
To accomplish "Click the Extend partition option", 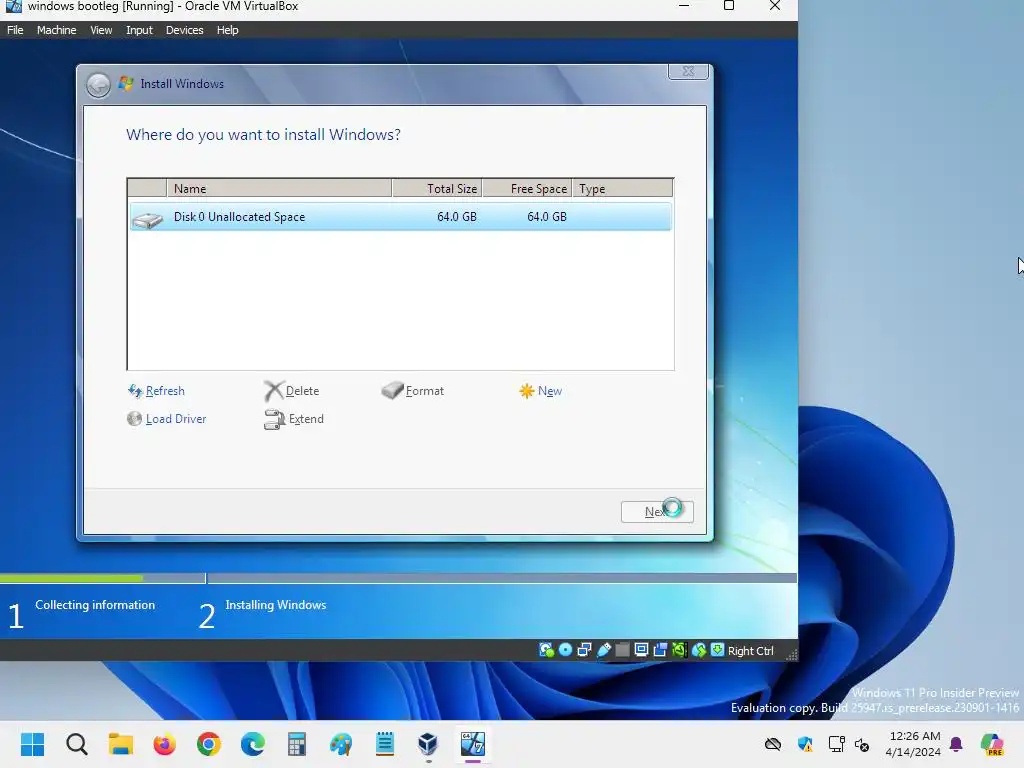I will [294, 419].
